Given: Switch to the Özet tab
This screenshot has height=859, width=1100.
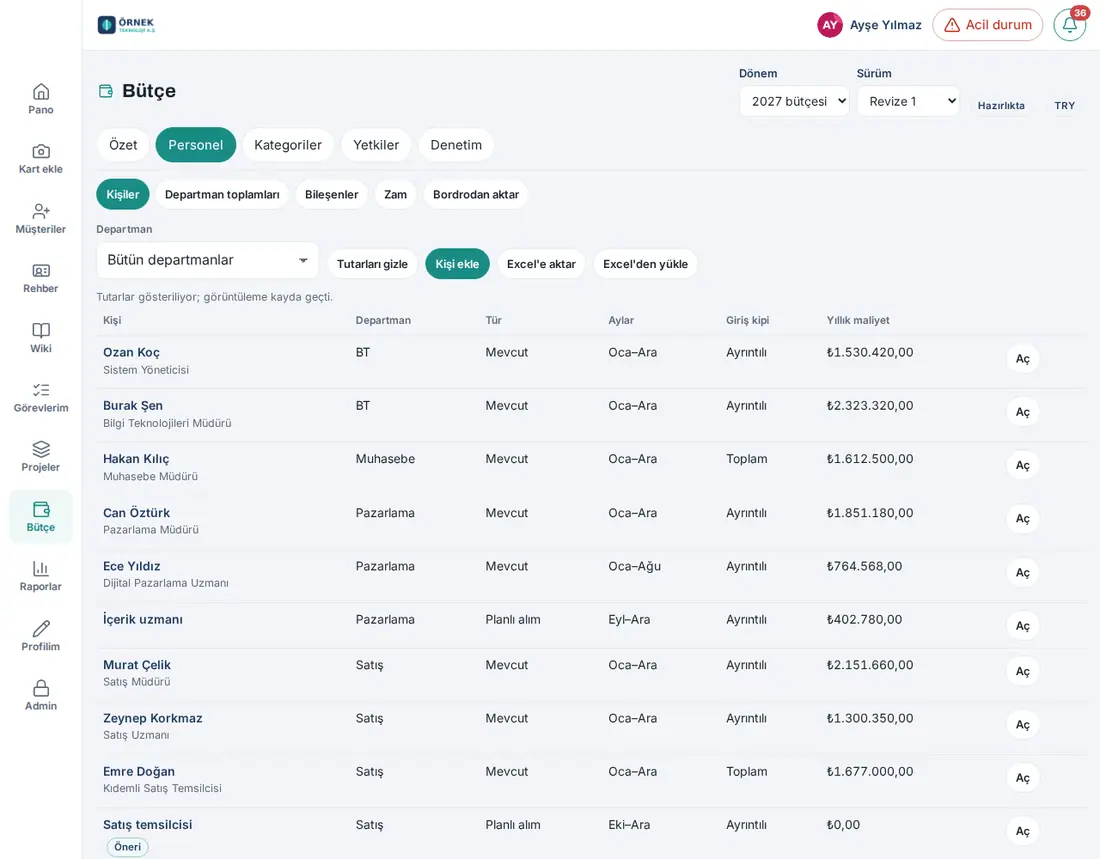Looking at the screenshot, I should click(123, 145).
